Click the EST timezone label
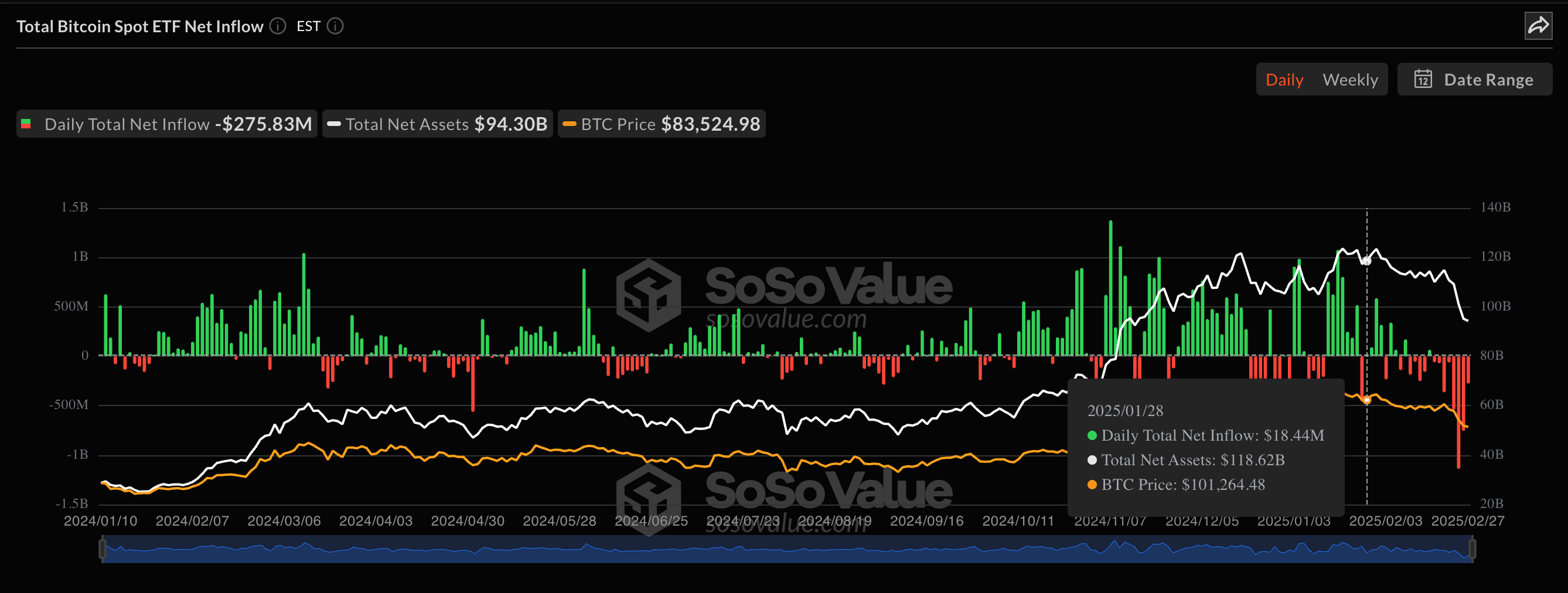 point(308,26)
